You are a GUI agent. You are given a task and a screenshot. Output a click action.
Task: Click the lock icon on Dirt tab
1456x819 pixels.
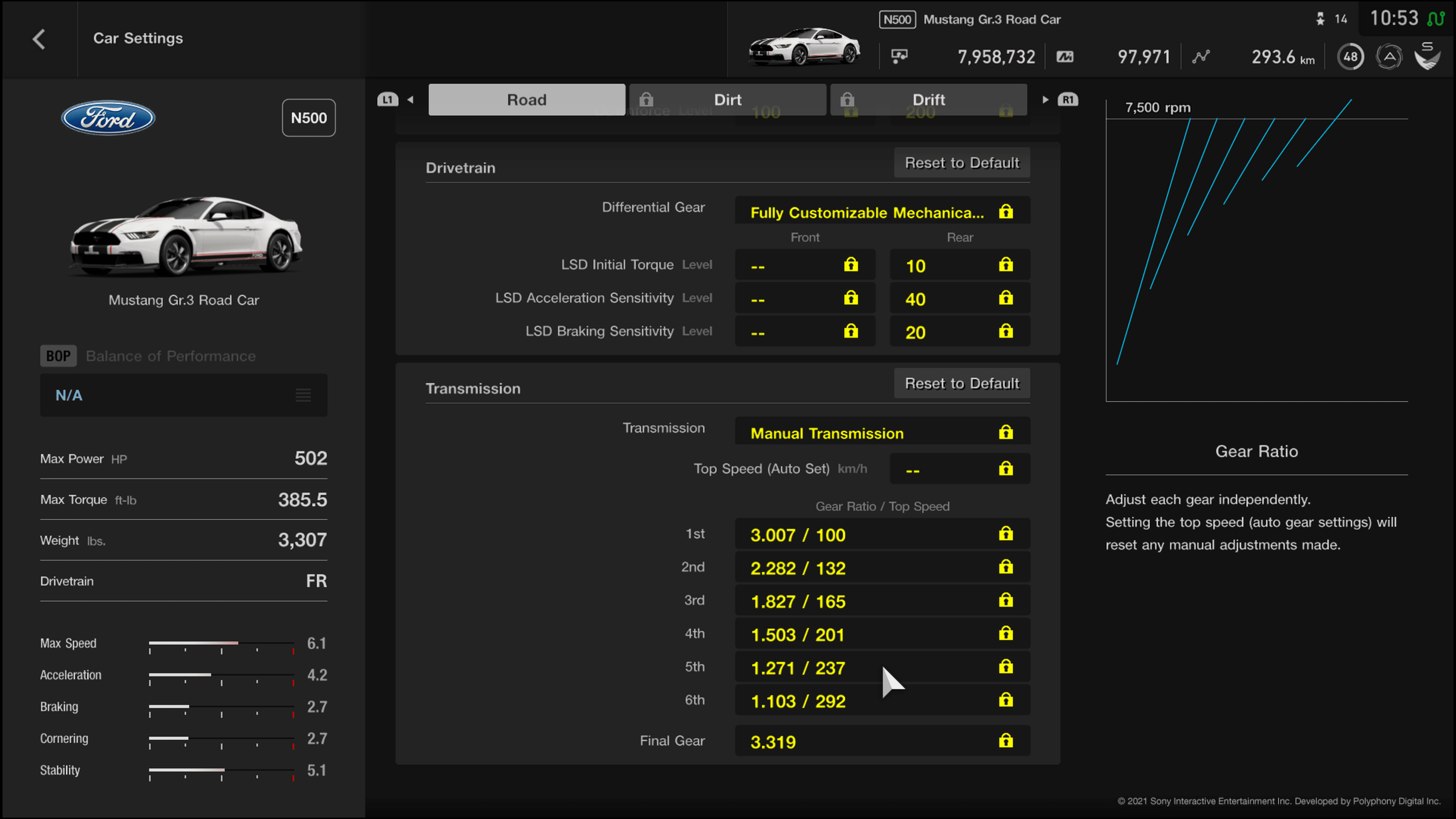(646, 99)
